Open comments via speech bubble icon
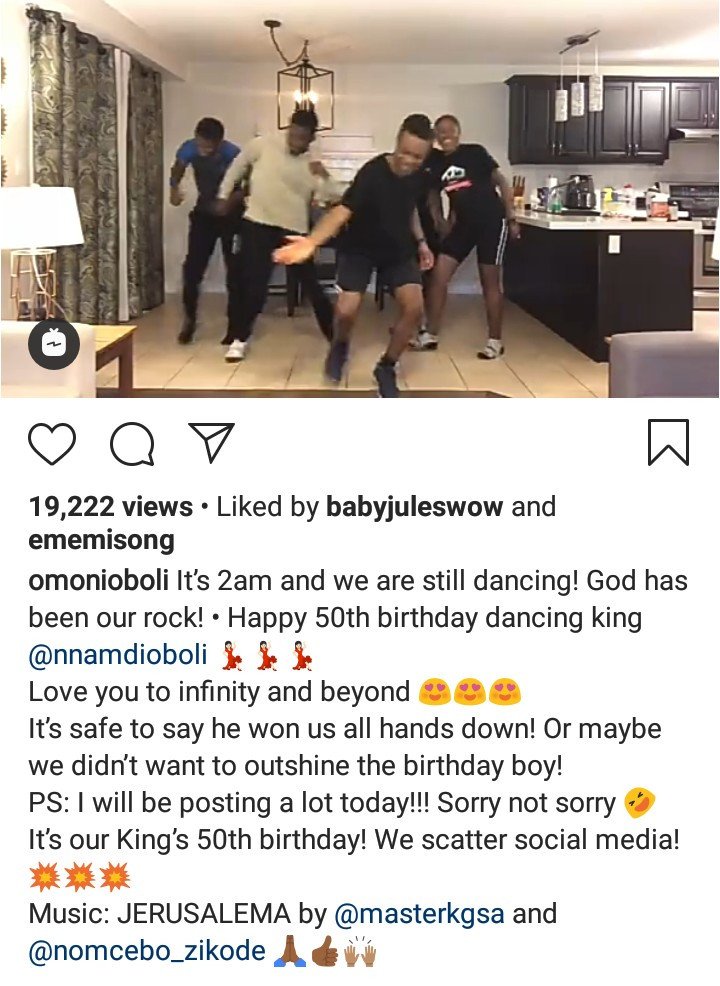The image size is (720, 986). tap(132, 444)
